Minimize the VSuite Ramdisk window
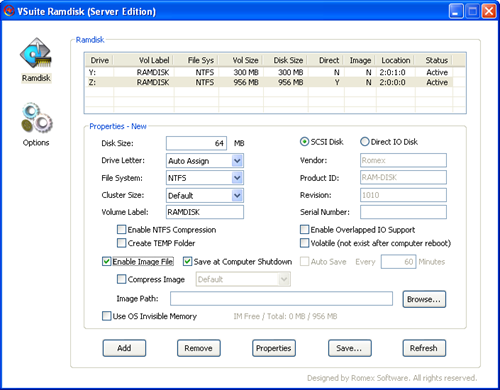The image size is (500, 390). tap(456, 11)
